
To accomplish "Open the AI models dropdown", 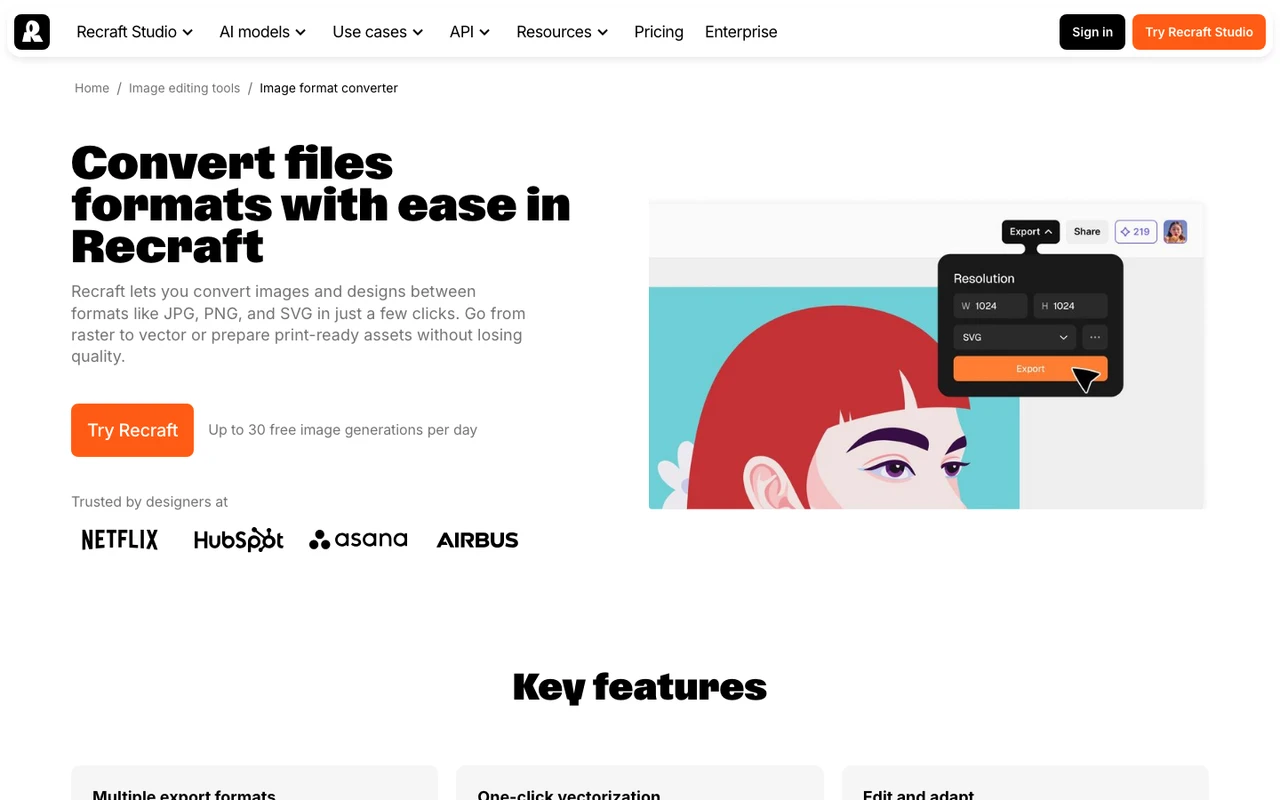I will click(x=263, y=32).
